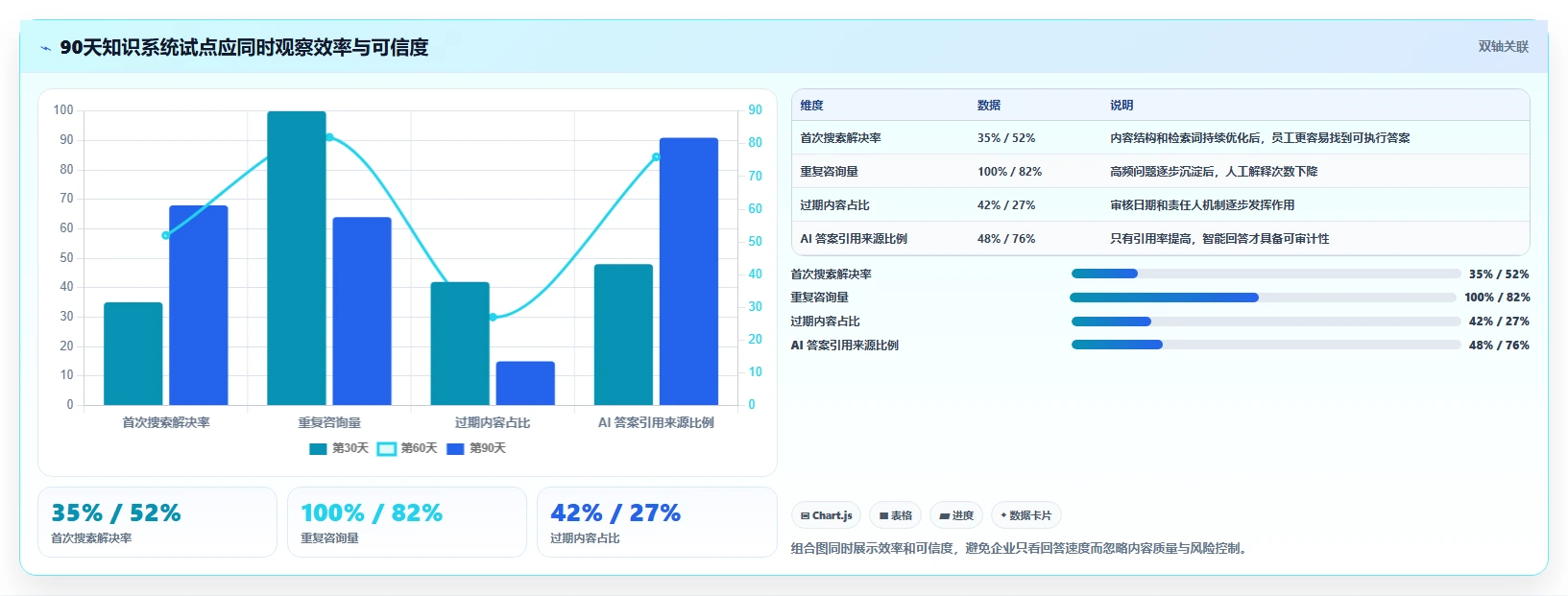Select the AI 答案引用来源比例 cell in the table
This screenshot has width=1568, height=596.
point(854,239)
